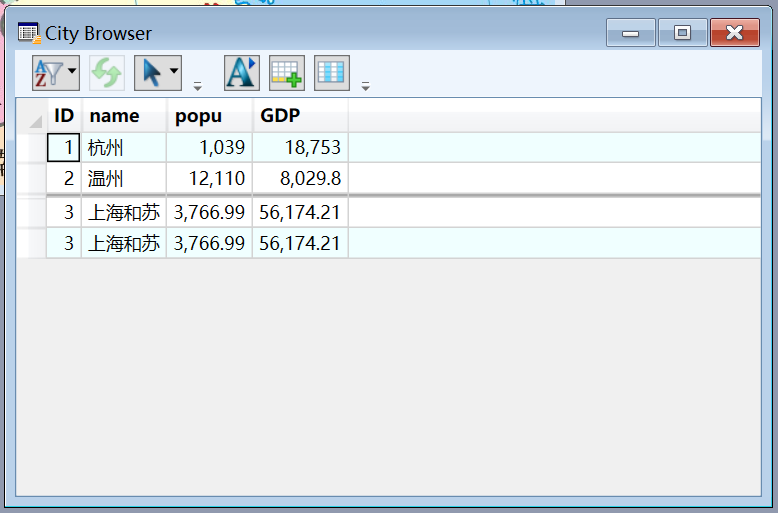The width and height of the screenshot is (778, 513).
Task: Open first toolbar overflow options arrow
Action: pos(197,86)
